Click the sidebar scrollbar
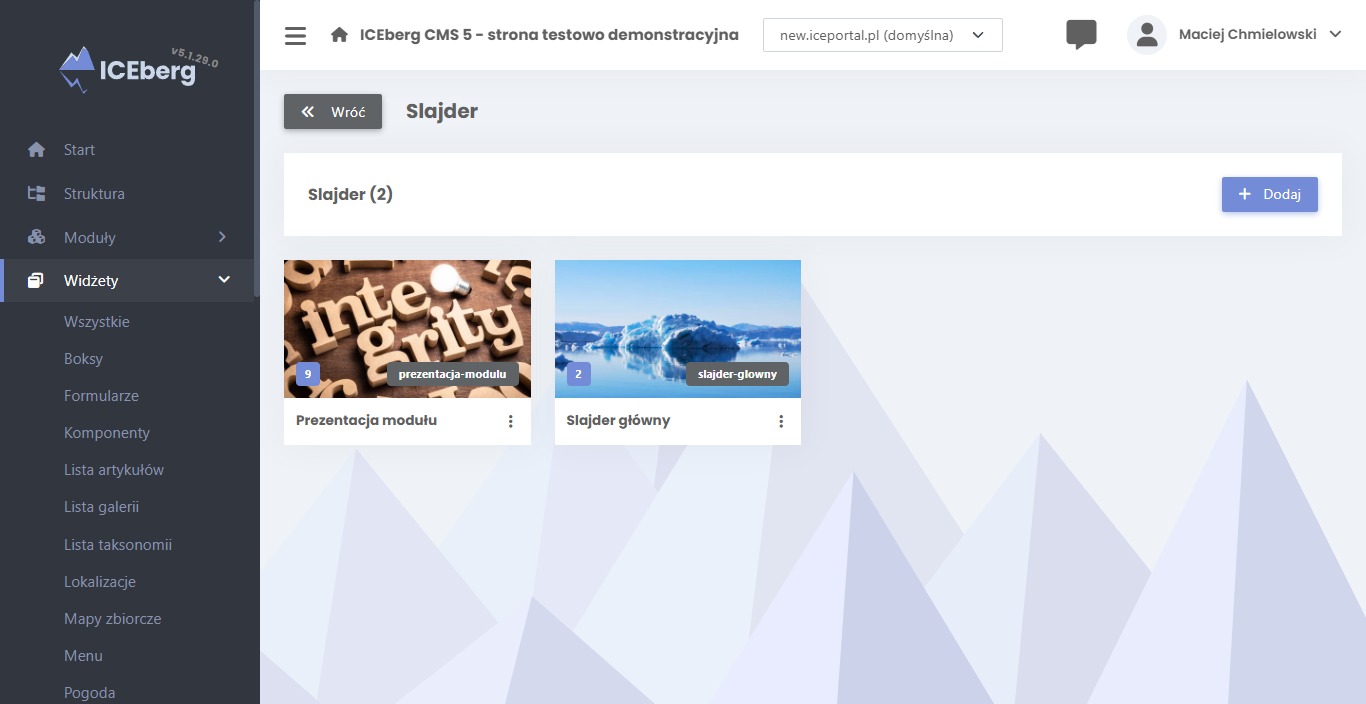 [x=257, y=150]
